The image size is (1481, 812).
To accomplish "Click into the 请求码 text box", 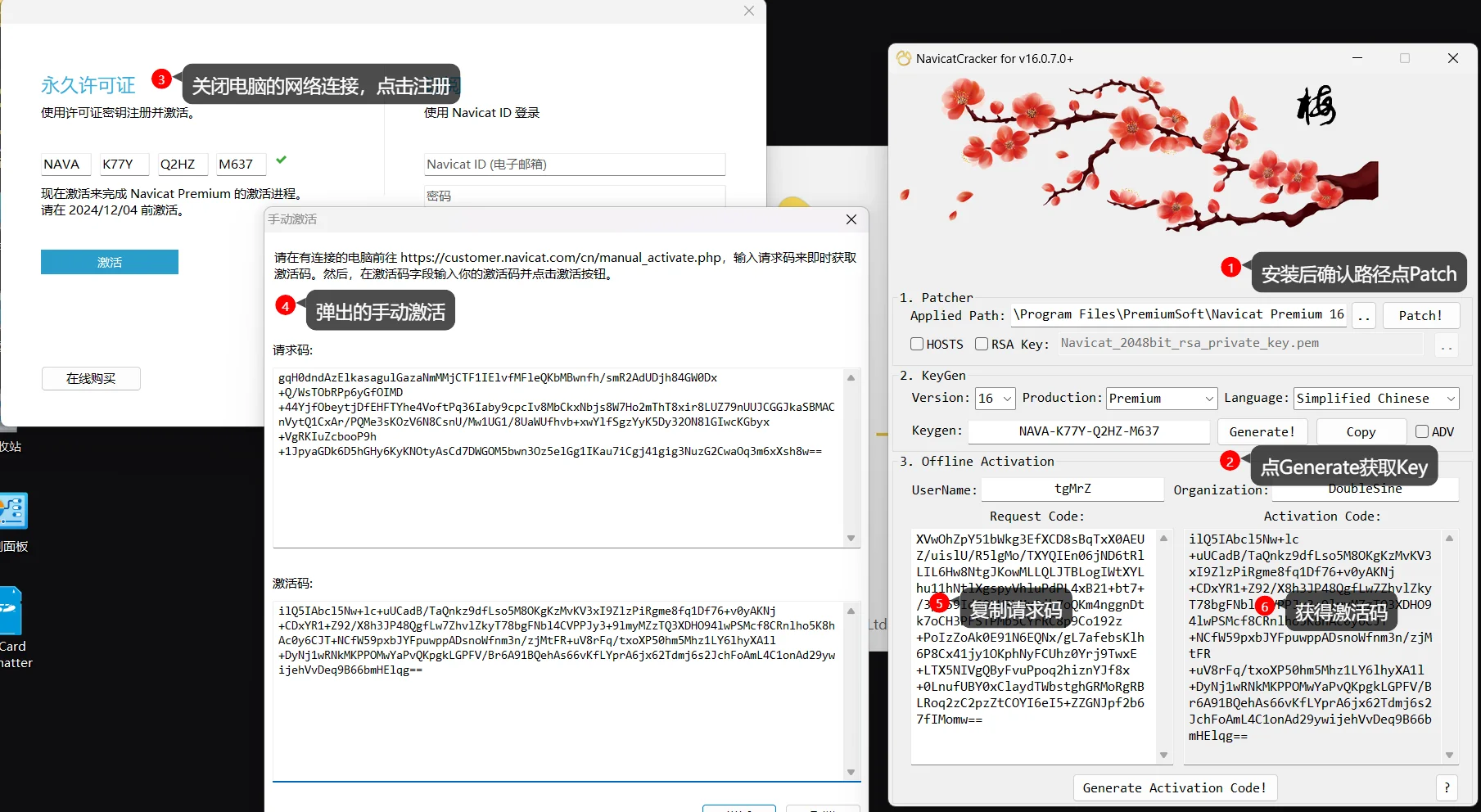I will click(x=558, y=457).
